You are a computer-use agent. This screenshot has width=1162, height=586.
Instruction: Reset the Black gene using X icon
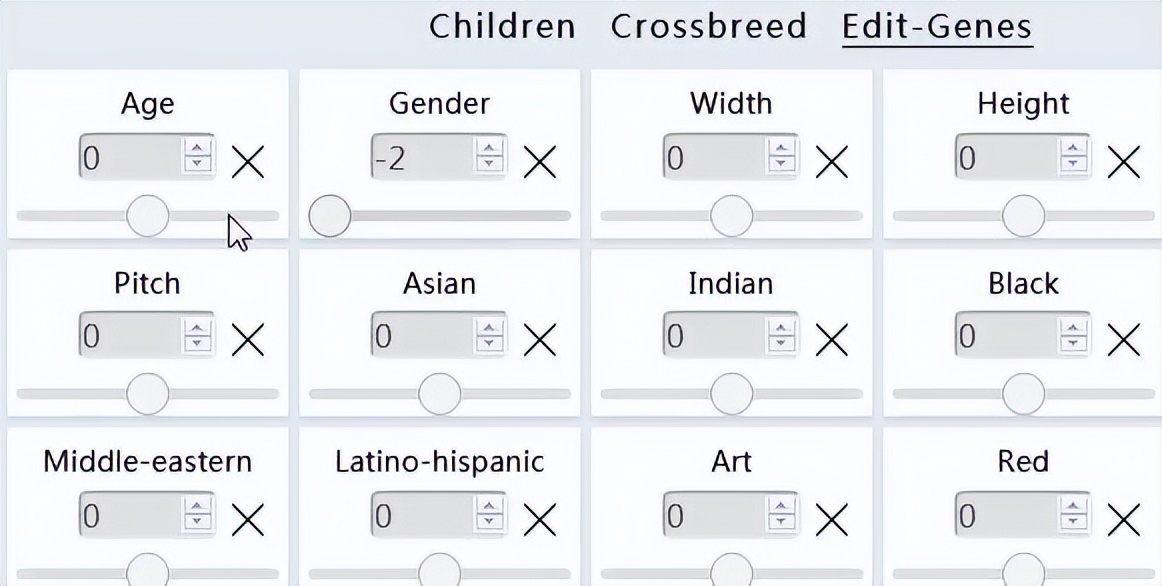(1124, 339)
